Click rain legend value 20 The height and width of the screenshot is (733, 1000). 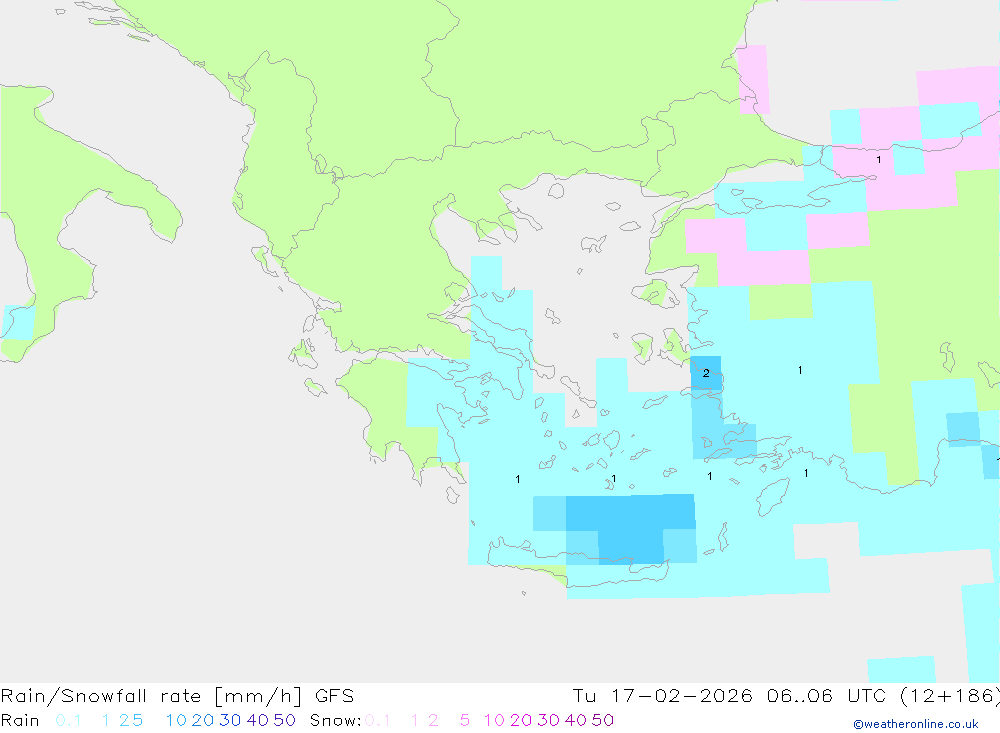pos(203,720)
